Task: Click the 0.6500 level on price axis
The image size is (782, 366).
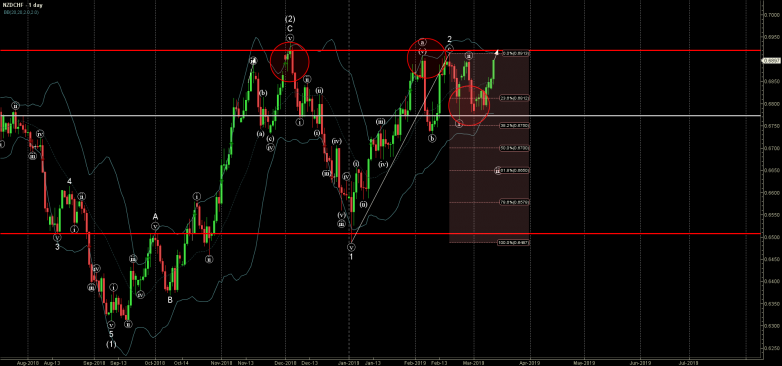Action: click(x=773, y=237)
